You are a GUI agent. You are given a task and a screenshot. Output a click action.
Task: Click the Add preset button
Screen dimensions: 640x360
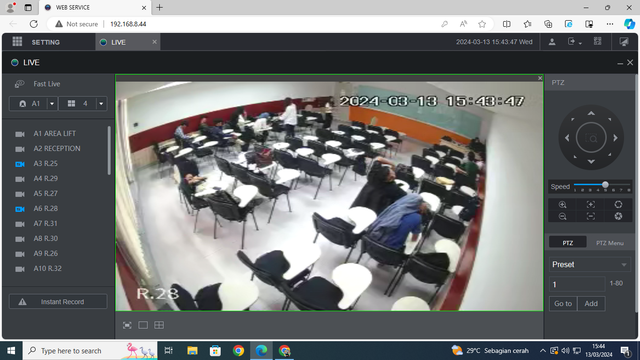coord(591,304)
